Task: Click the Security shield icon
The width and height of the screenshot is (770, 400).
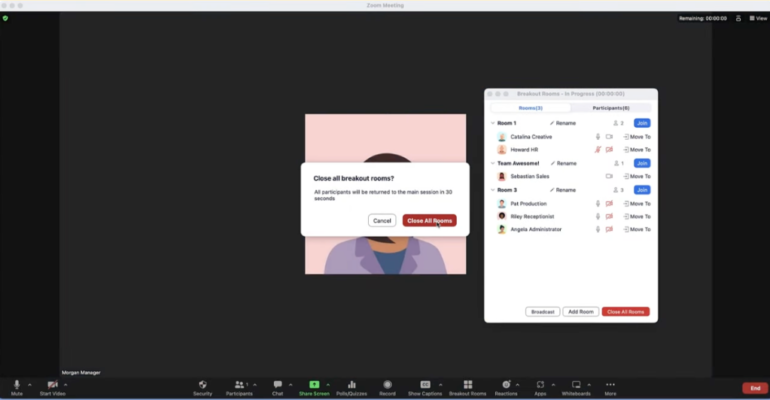Action: 202,384
